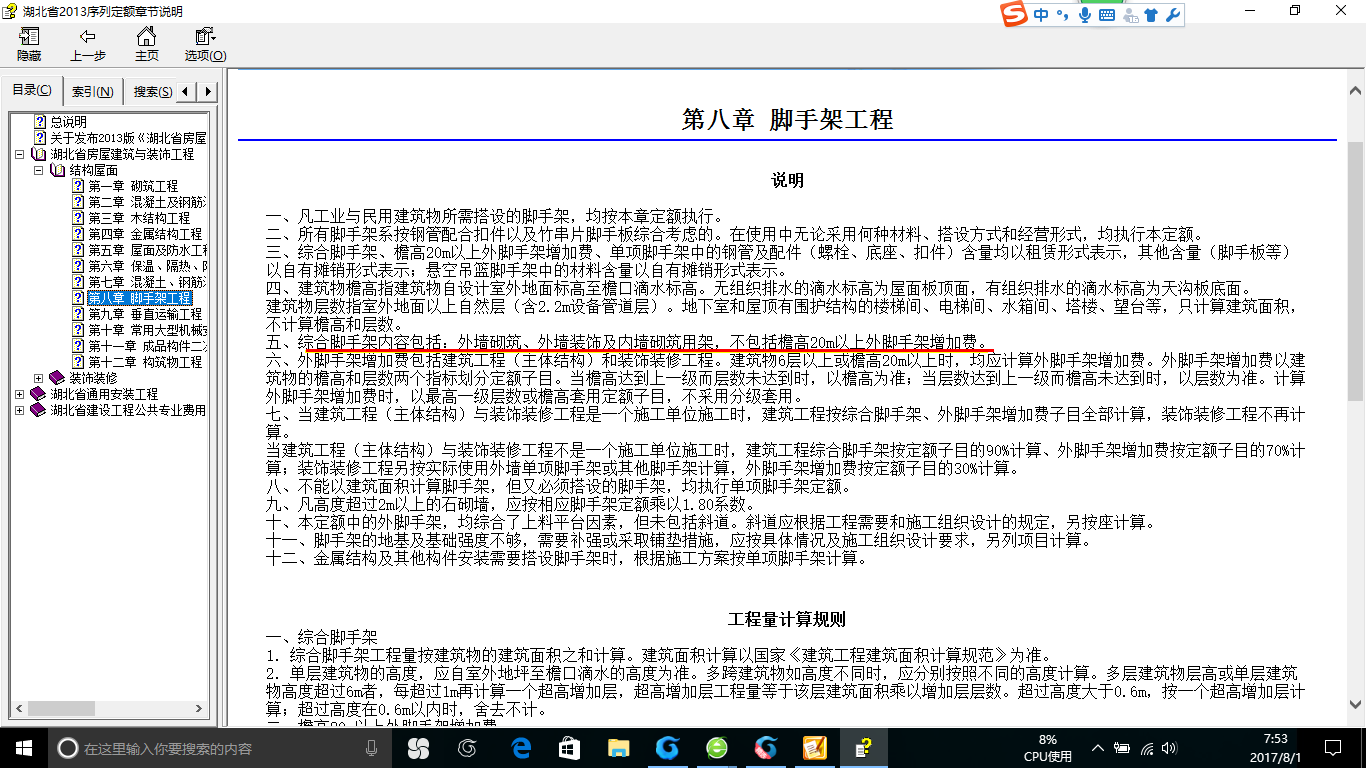Show hidden system tray icons
Screen dimensions: 1366x768
(1100, 748)
